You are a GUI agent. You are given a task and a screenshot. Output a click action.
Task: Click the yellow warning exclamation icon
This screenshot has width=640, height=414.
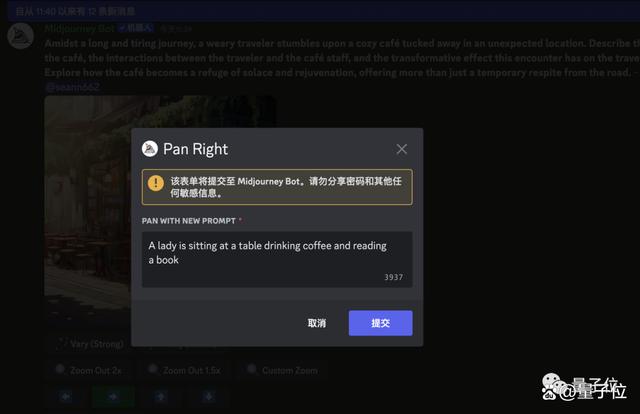coord(156,183)
